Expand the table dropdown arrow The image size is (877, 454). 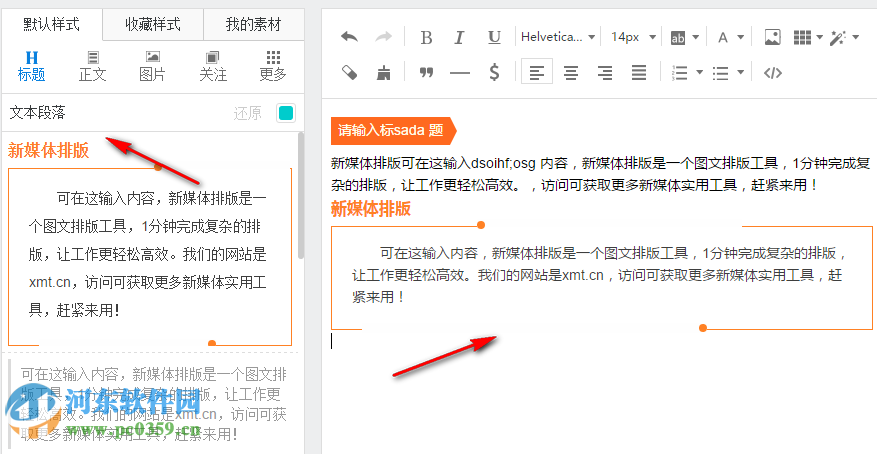tap(819, 37)
